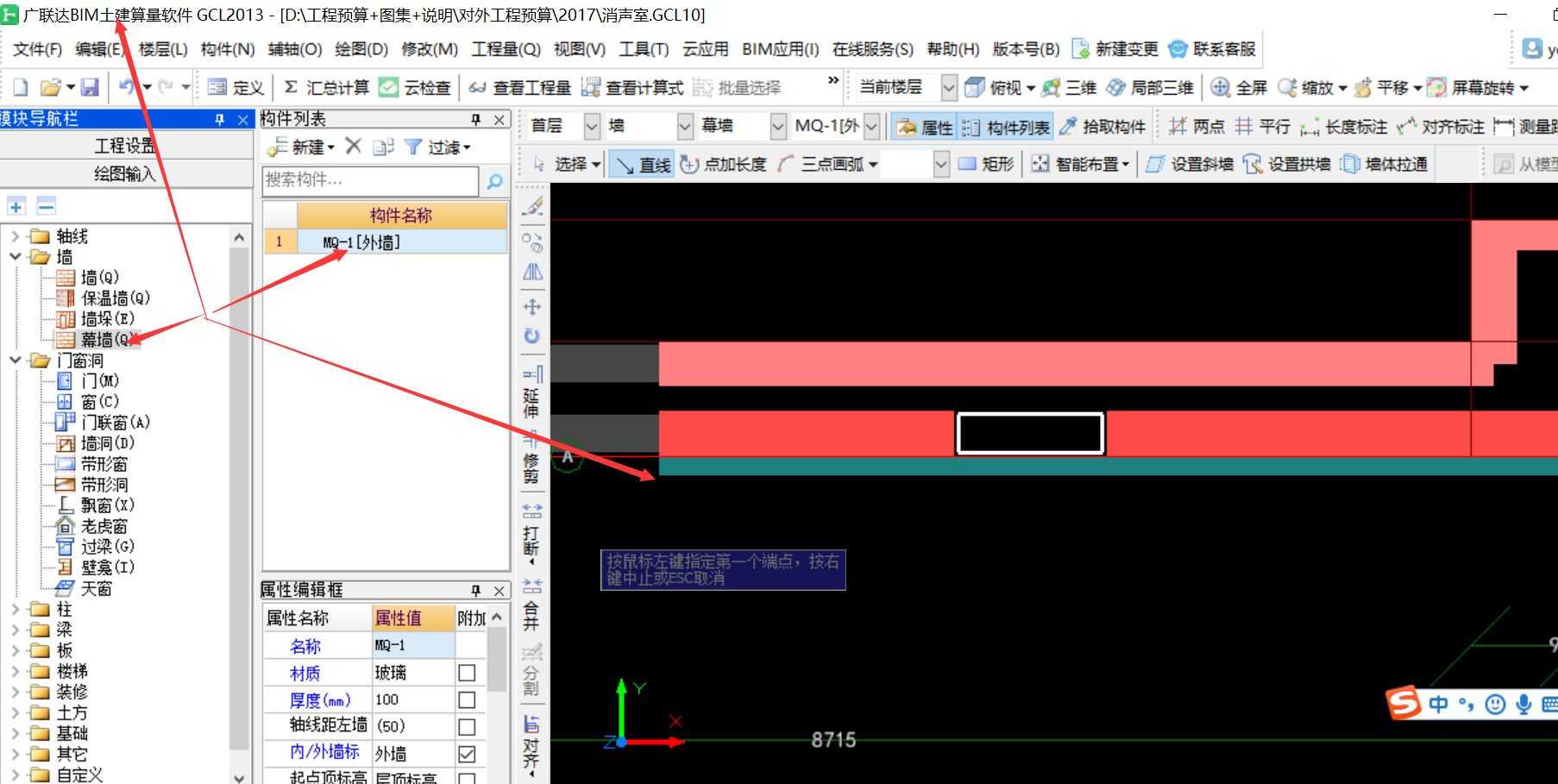Click the 全屏 fullscreen tool
The height and width of the screenshot is (784, 1558).
tap(1239, 87)
